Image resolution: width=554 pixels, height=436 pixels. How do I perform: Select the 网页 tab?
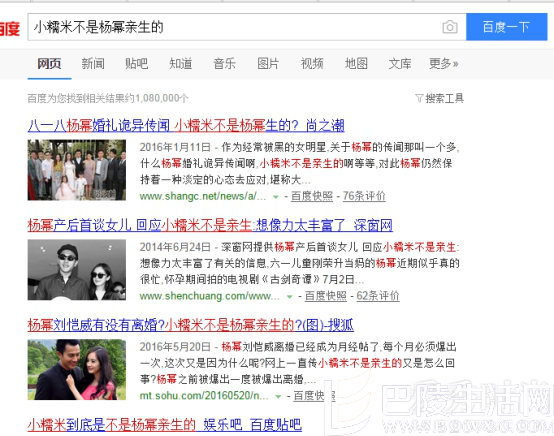(49, 64)
